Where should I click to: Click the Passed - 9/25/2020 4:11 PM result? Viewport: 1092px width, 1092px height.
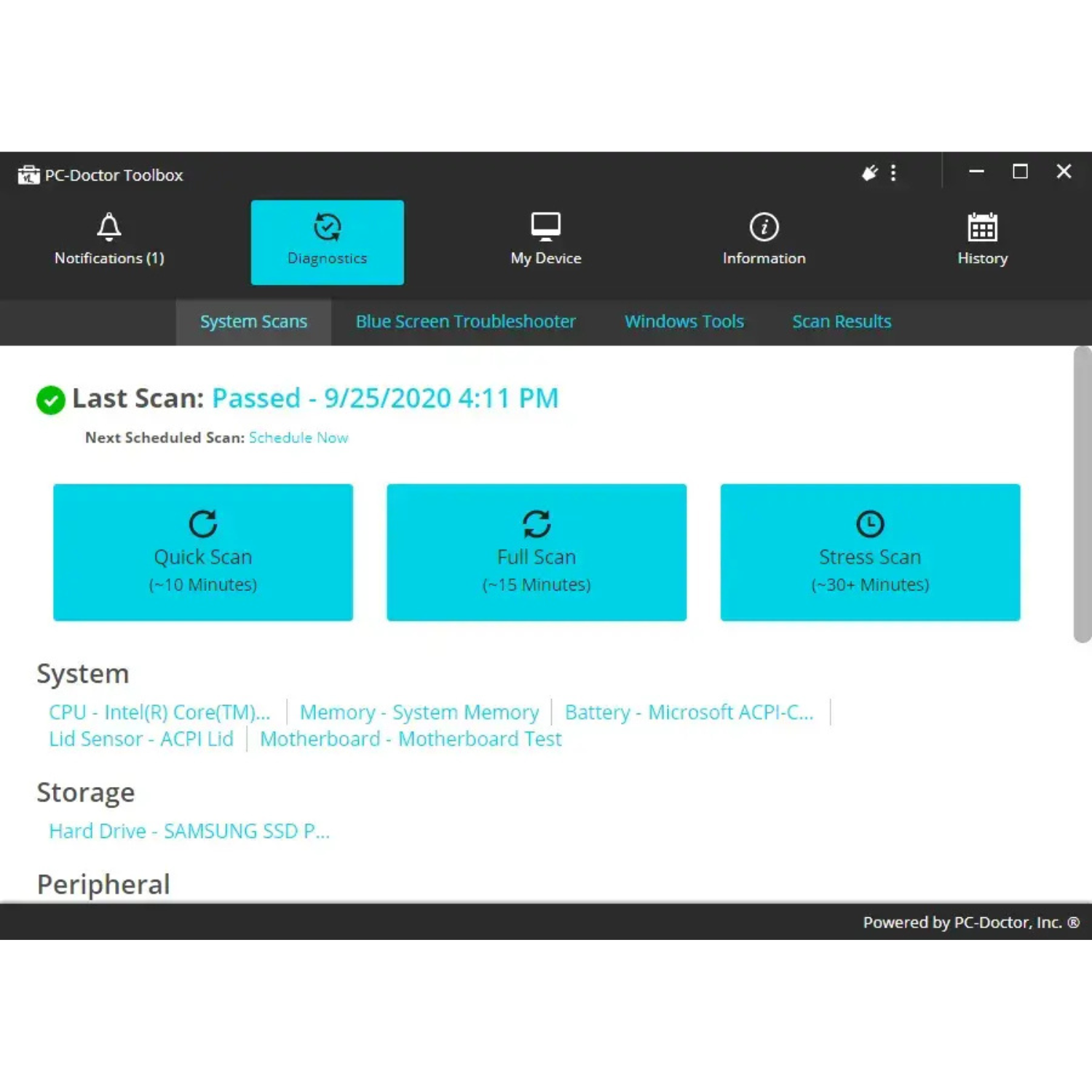tap(385, 398)
